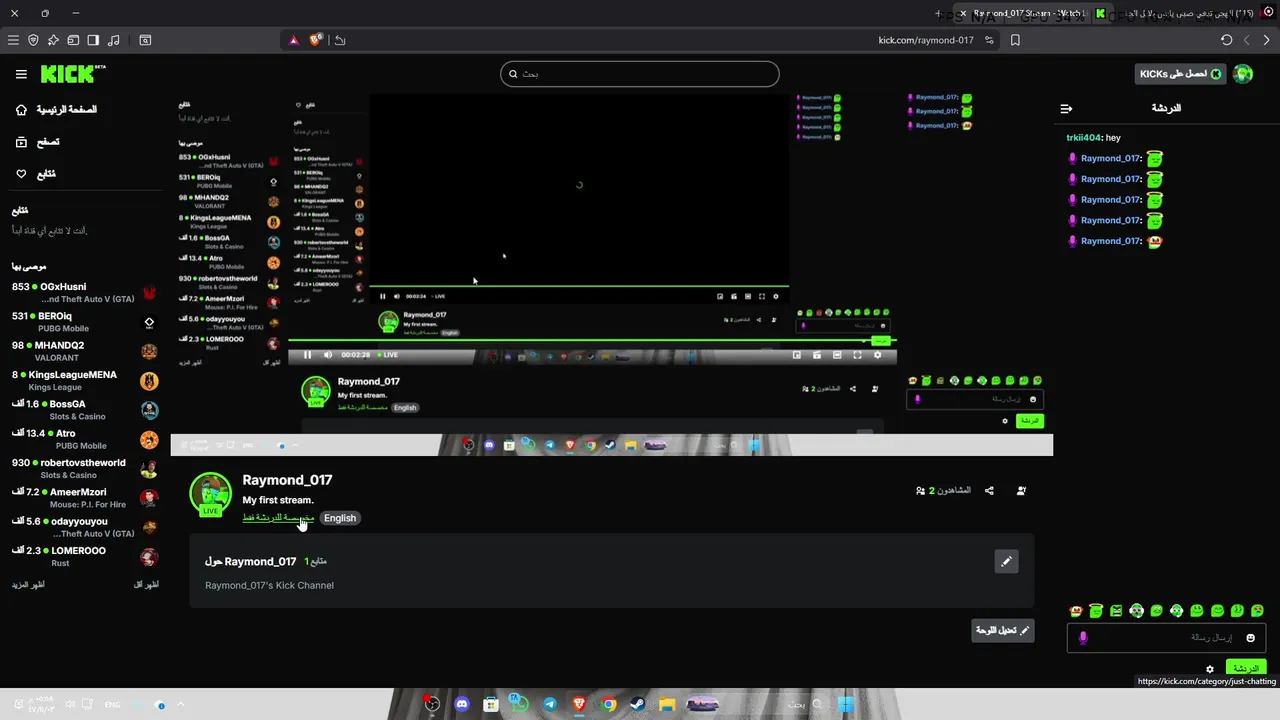Edit the About Raymond_017 panel
Screen dimensions: 1280x720
(1006, 561)
